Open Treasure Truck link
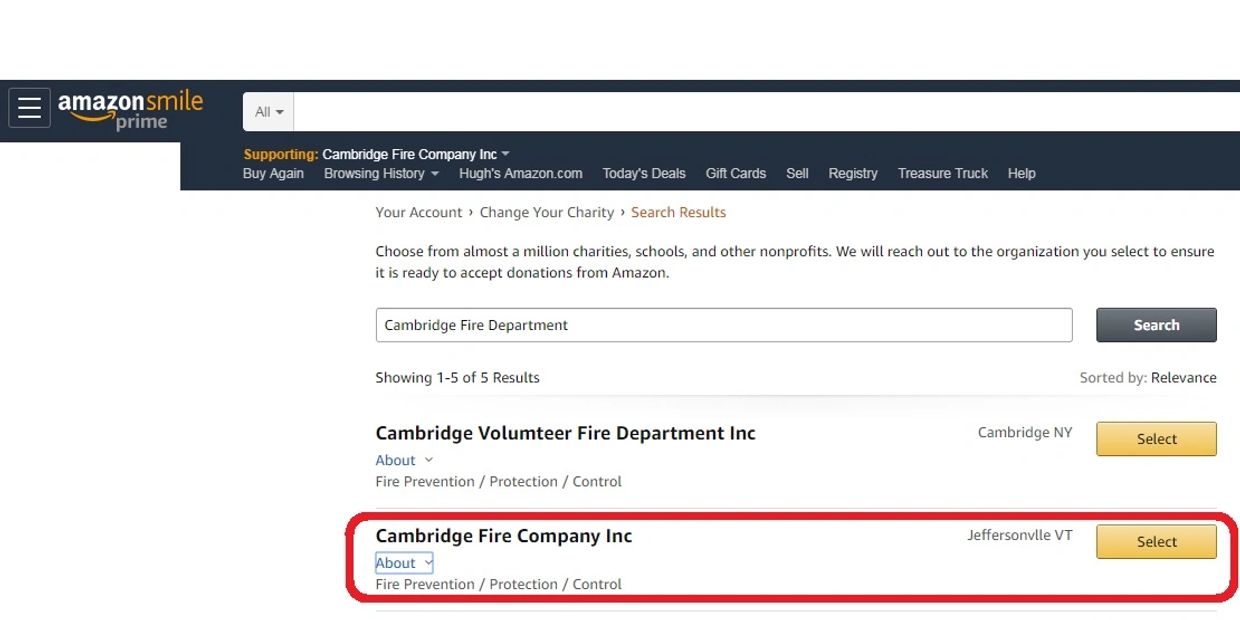This screenshot has width=1240, height=620. click(943, 173)
